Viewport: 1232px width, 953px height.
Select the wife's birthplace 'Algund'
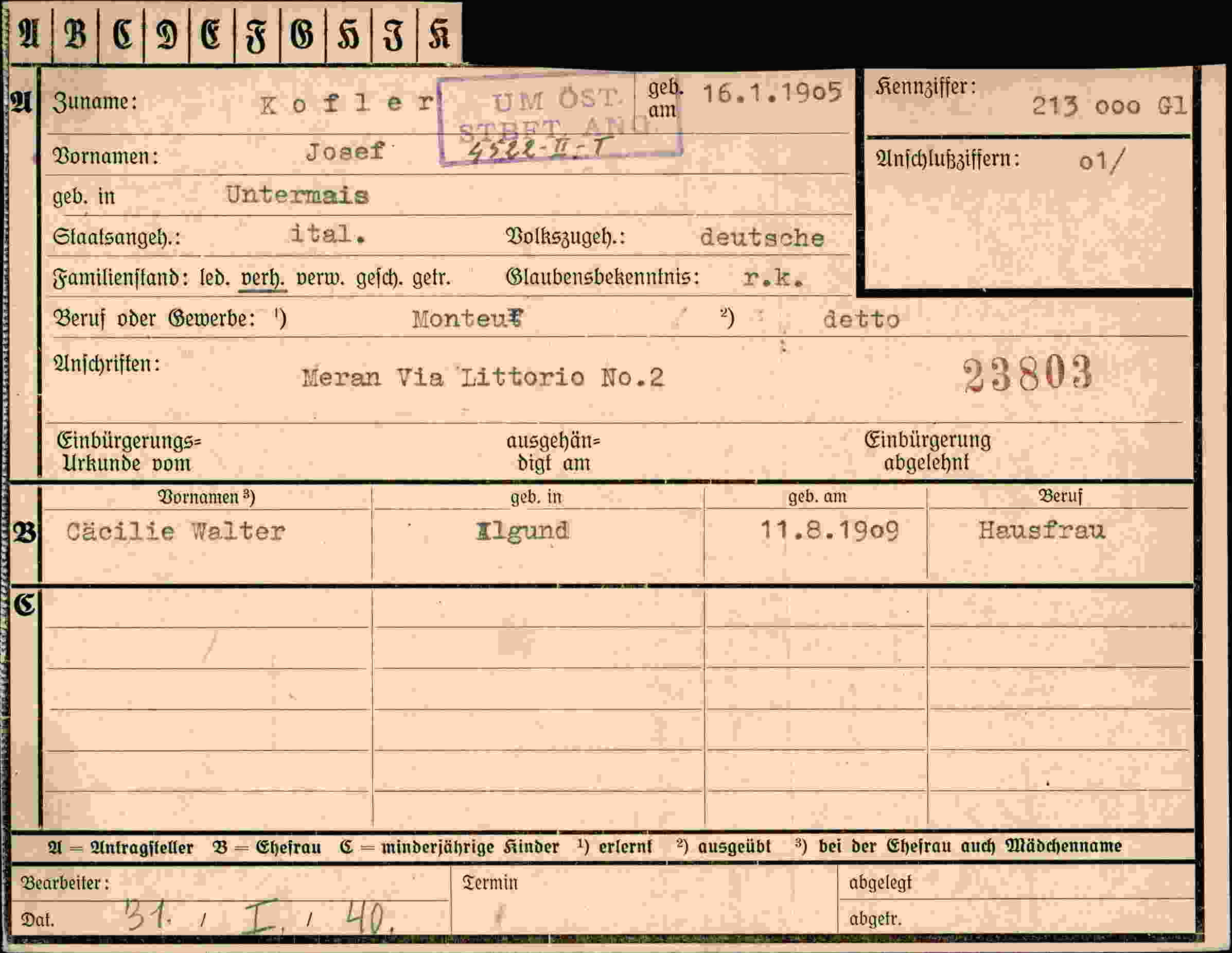tap(522, 531)
